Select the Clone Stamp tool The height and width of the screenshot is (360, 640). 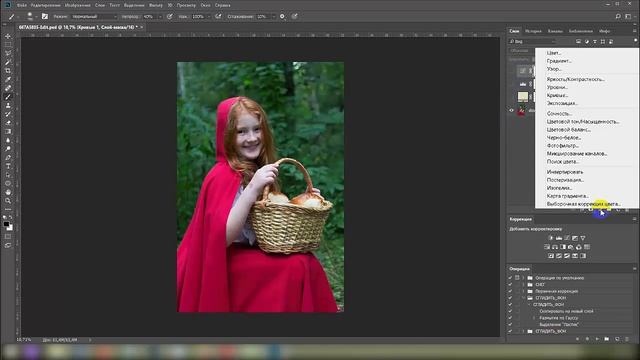[8, 105]
